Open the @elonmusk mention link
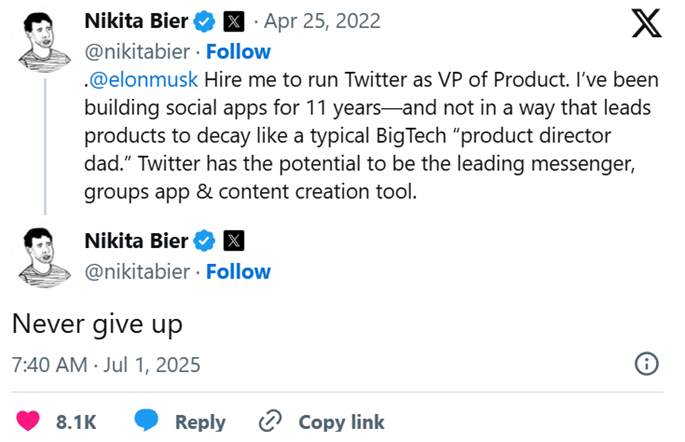 pyautogui.click(x=141, y=79)
